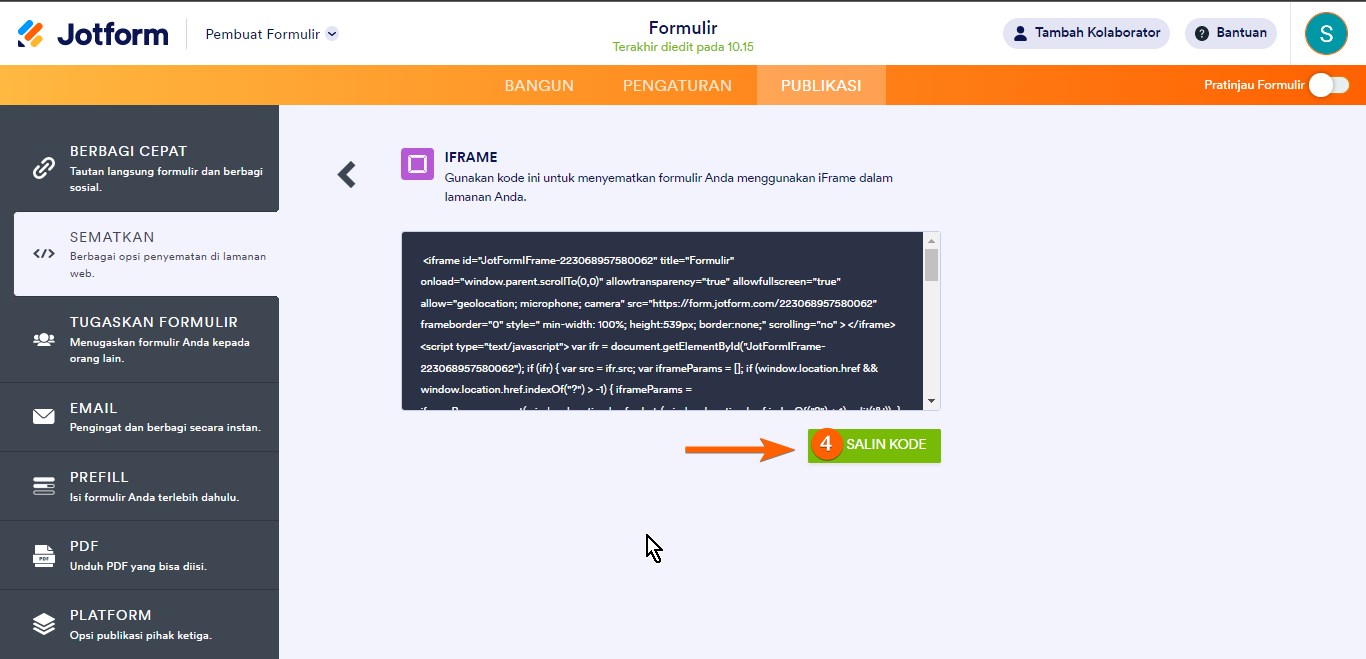
Task: Click the Berbagi Cepat link icon
Action: click(x=44, y=168)
